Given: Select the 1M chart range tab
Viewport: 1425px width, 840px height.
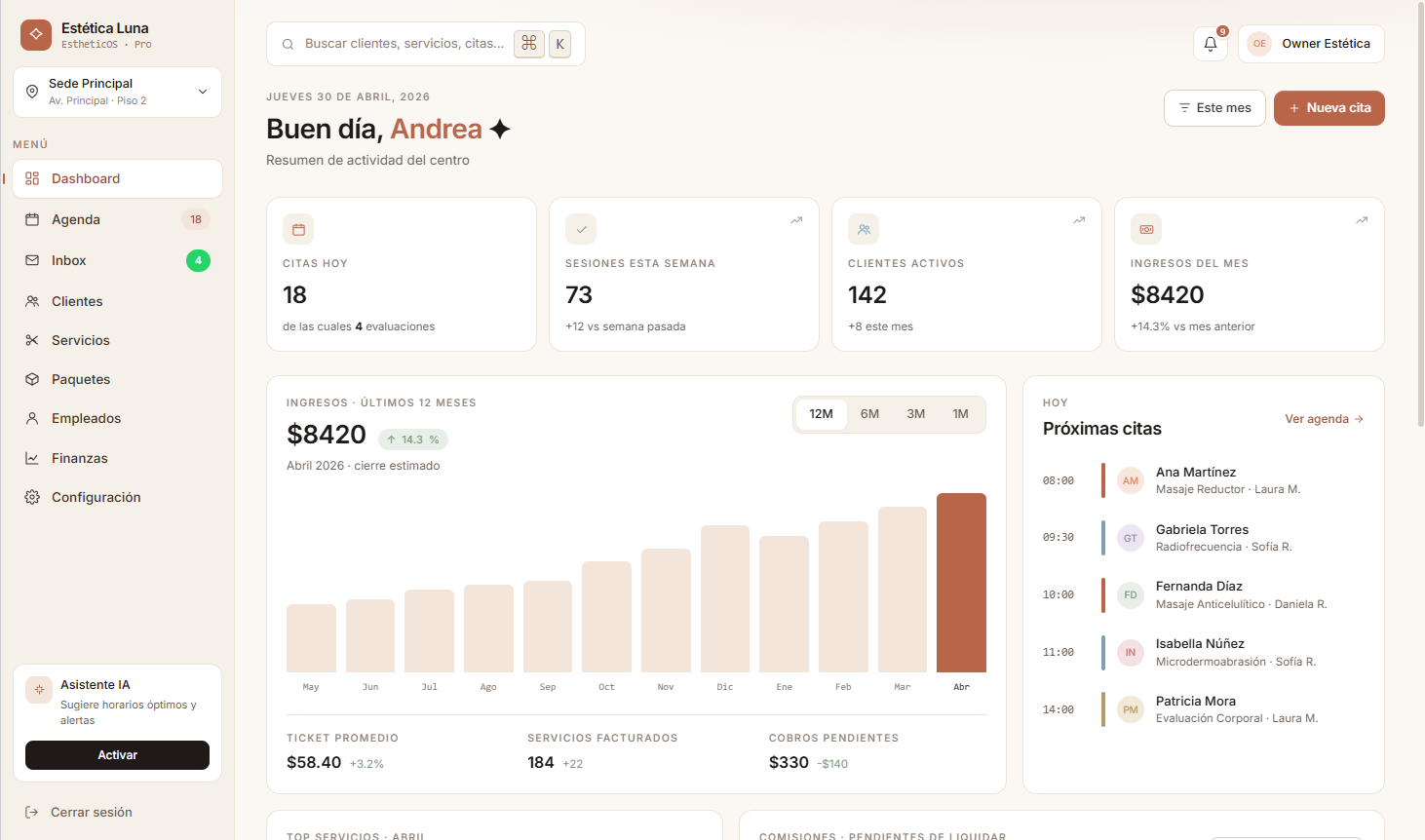Looking at the screenshot, I should pyautogui.click(x=961, y=414).
